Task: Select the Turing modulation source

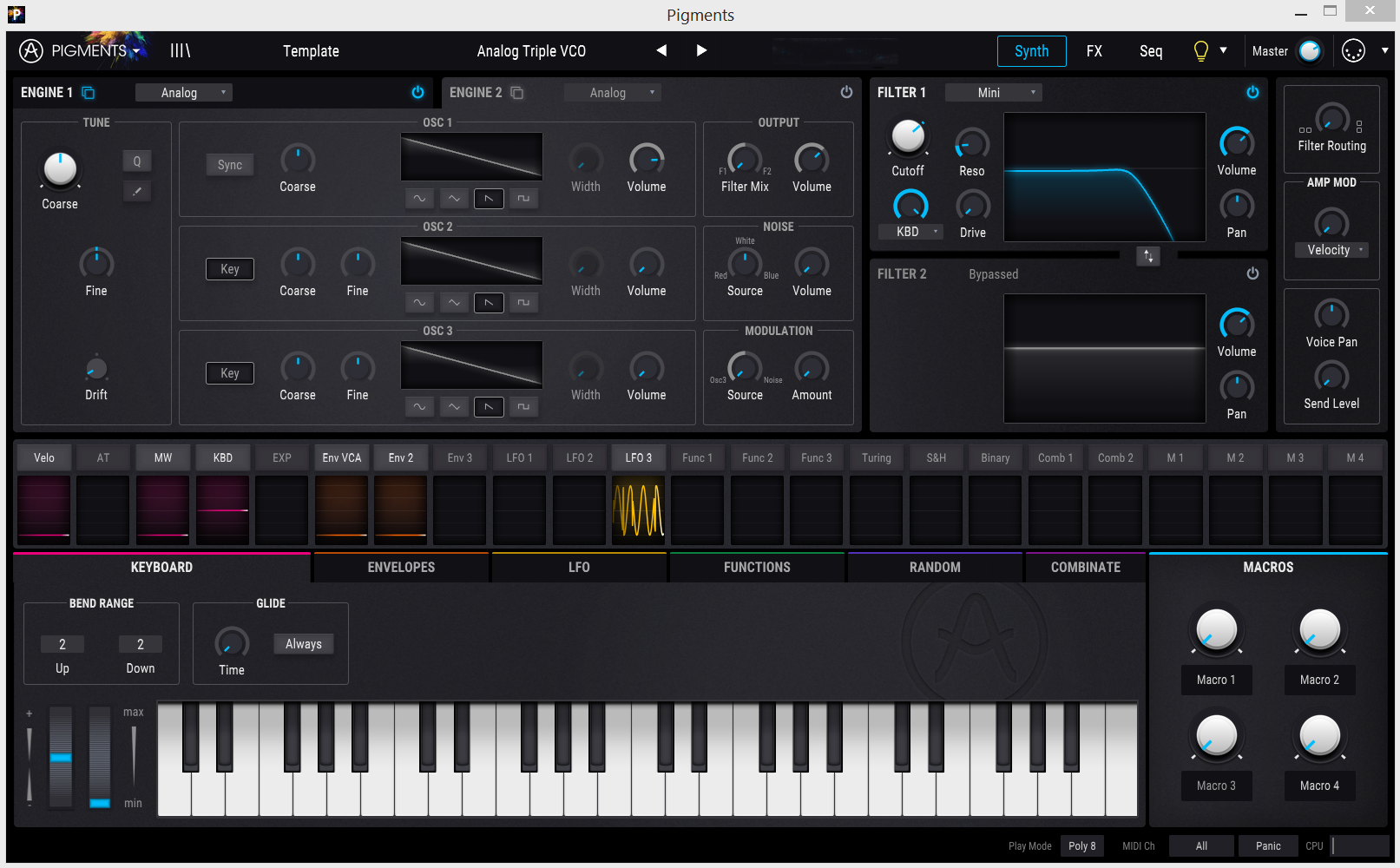Action: click(x=877, y=457)
